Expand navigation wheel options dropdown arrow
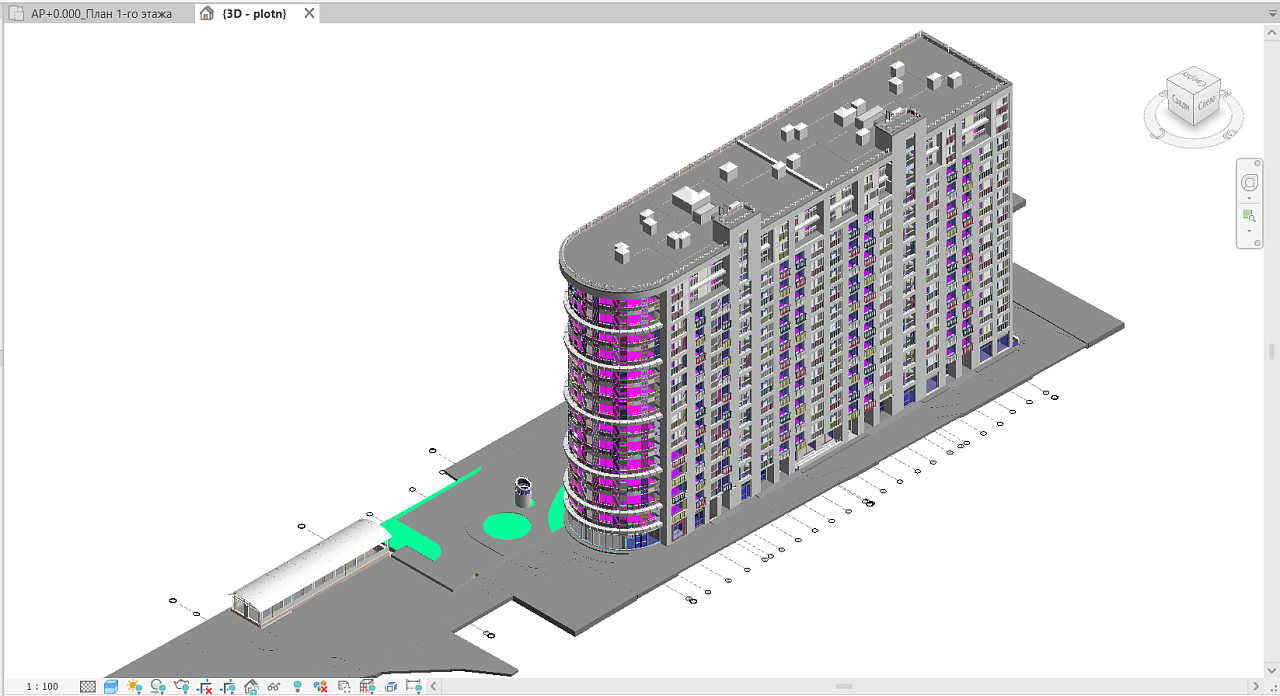Screen dimensions: 1280x696 (1250, 198)
